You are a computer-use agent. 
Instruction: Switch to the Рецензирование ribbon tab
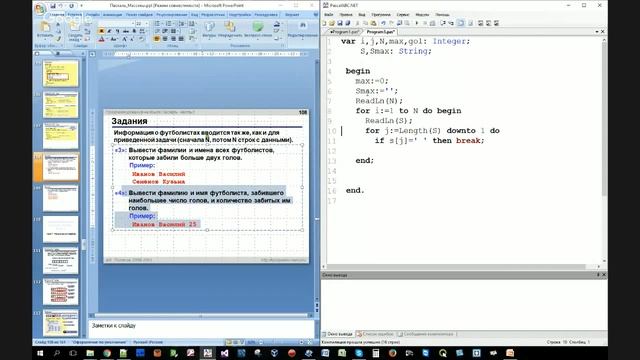(172, 15)
